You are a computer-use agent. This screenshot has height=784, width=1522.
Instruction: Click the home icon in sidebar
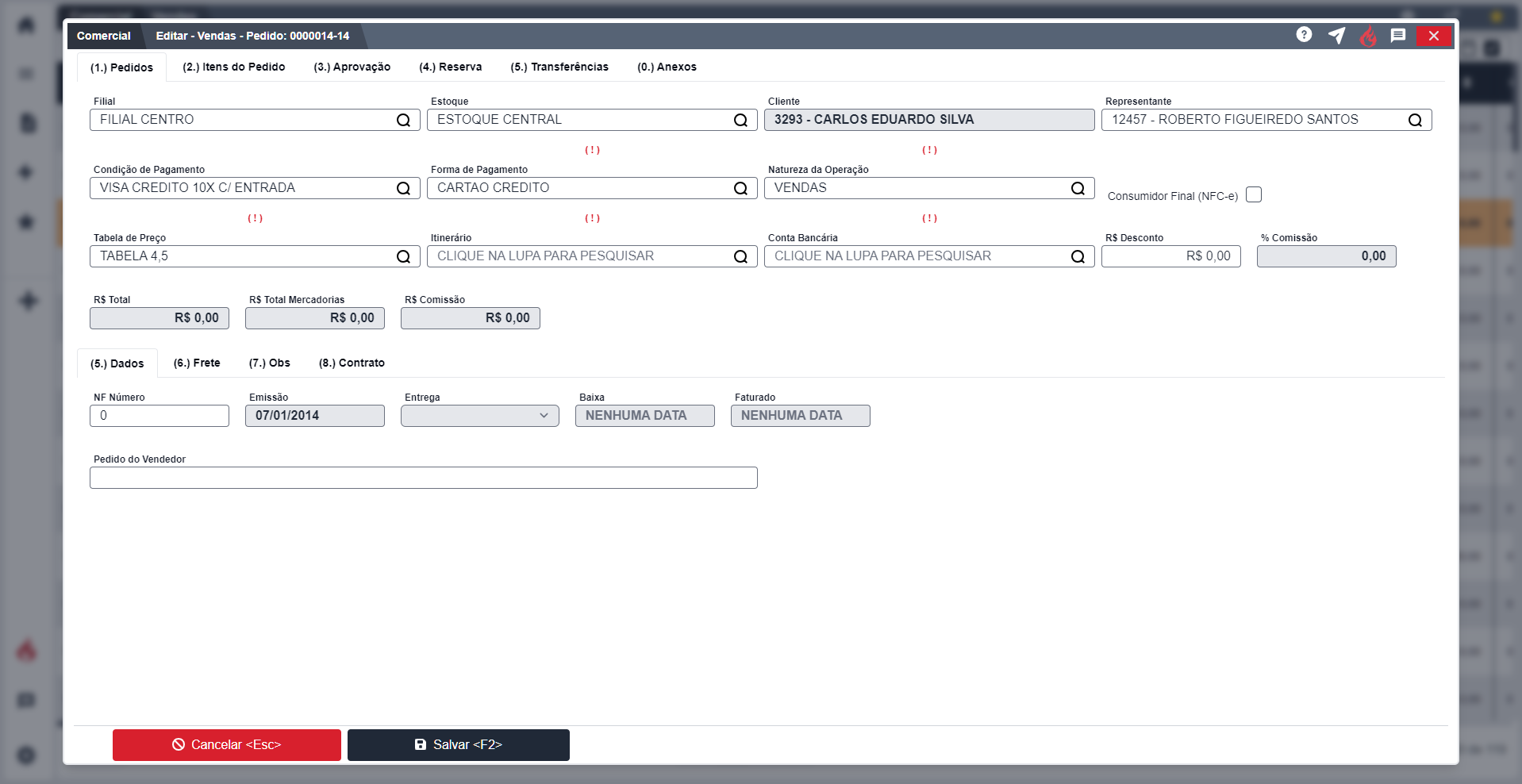[x=26, y=25]
